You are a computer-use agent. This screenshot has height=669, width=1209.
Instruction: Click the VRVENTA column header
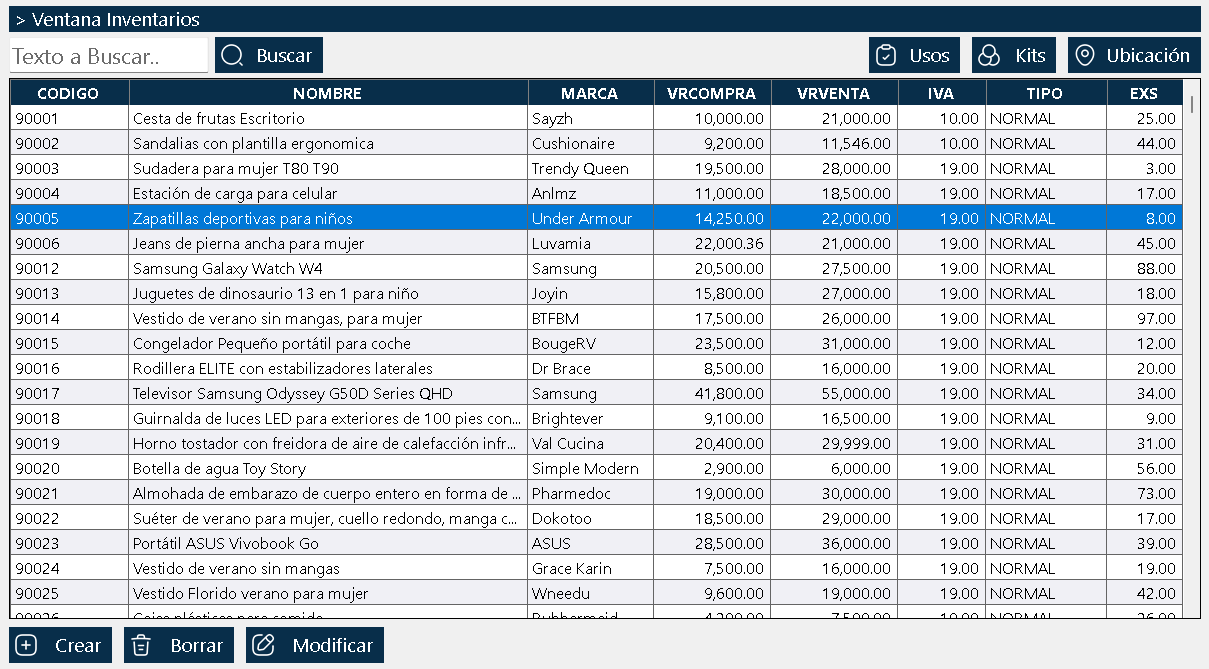[x=834, y=93]
